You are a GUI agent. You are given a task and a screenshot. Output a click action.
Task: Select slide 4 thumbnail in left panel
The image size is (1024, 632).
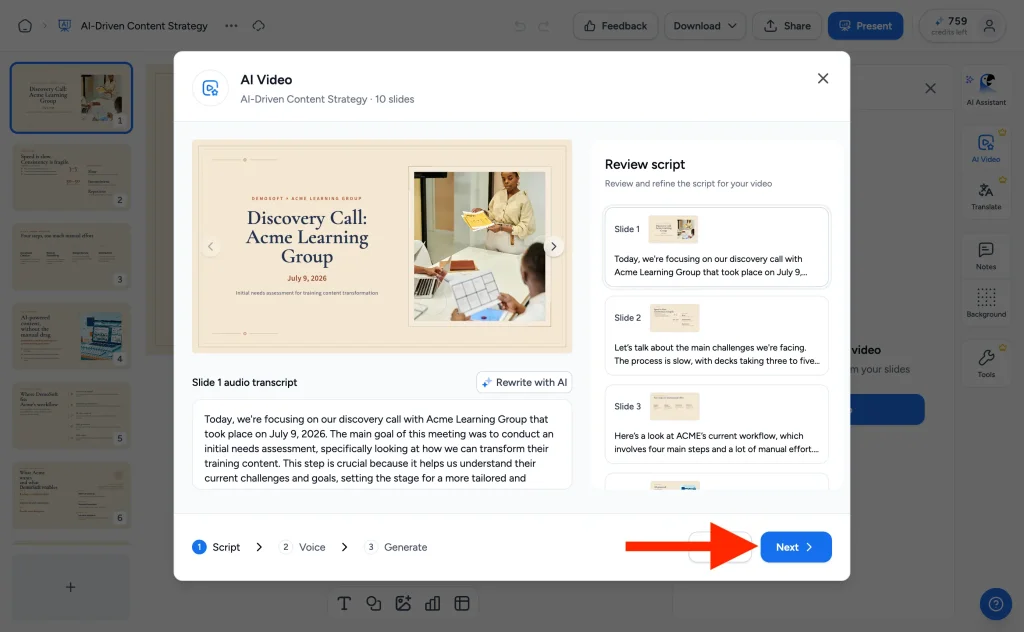[x=71, y=336]
